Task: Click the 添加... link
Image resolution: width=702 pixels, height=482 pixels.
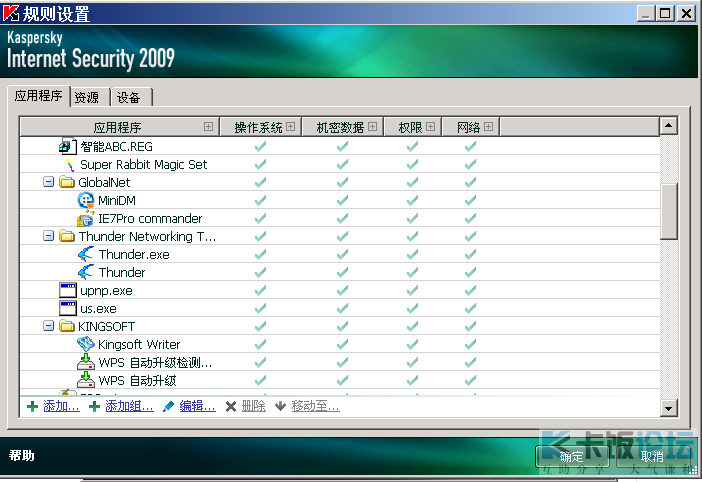Action: tap(61, 406)
